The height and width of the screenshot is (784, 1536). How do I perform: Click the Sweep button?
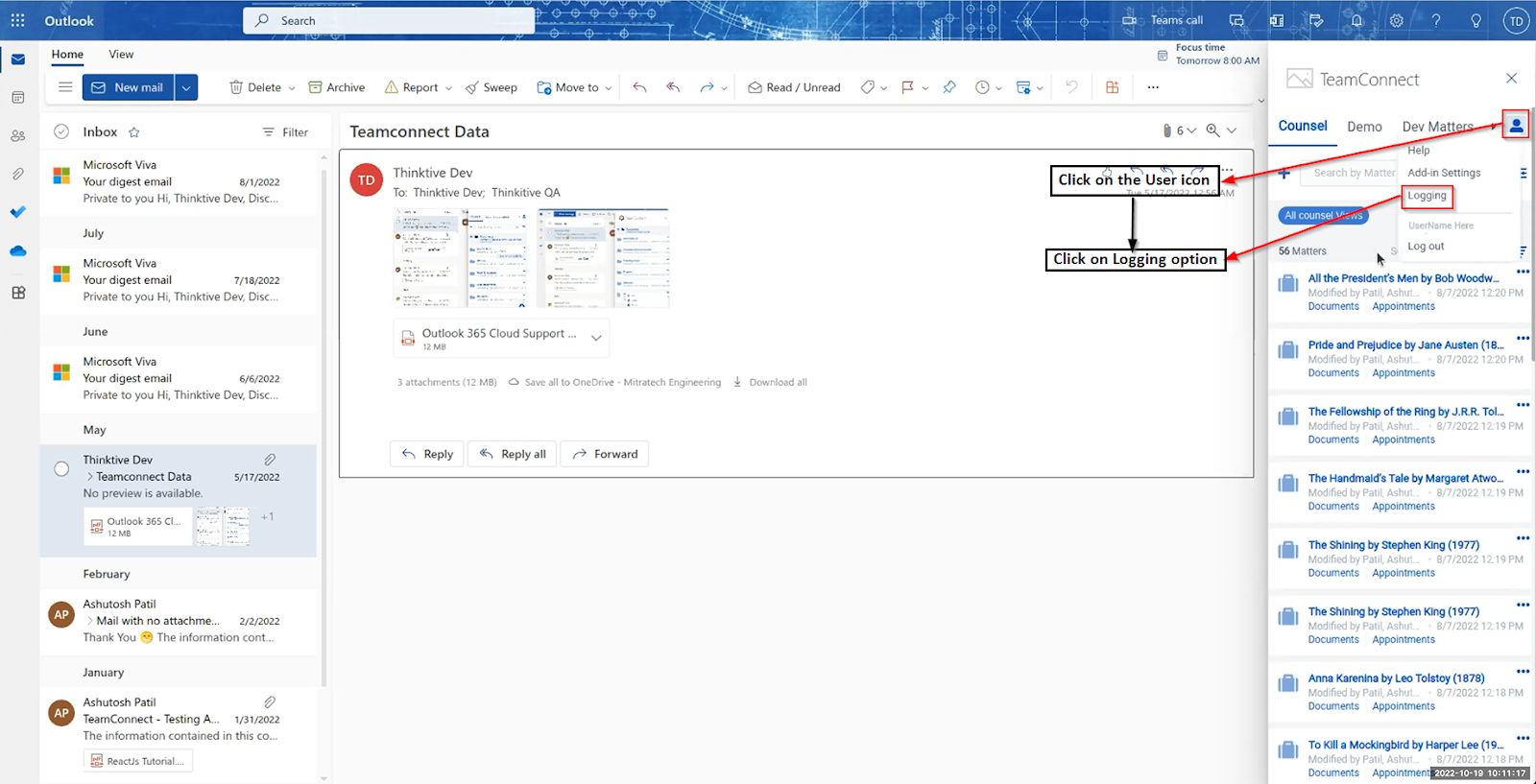(491, 87)
